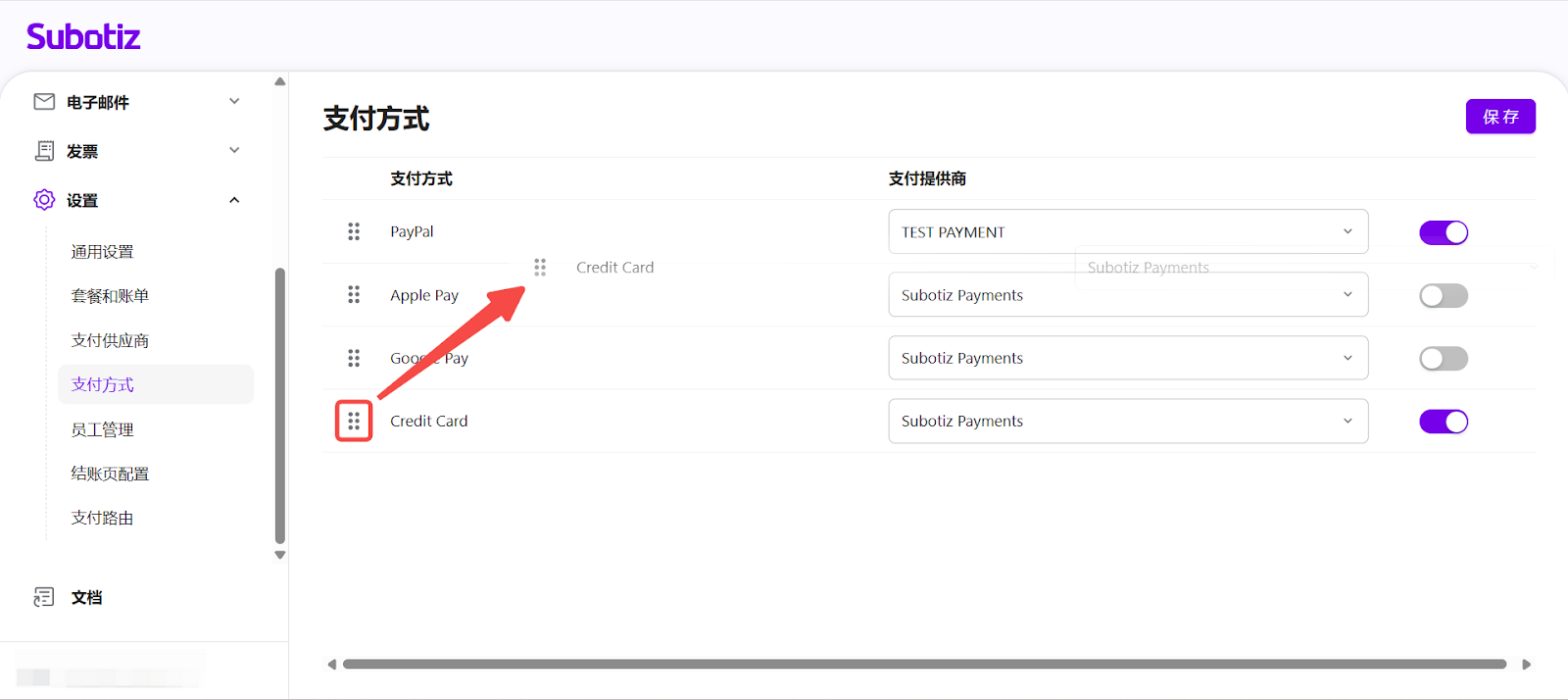Click the drag handle for Credit Card row
The width and height of the screenshot is (1568, 700).
click(x=354, y=422)
